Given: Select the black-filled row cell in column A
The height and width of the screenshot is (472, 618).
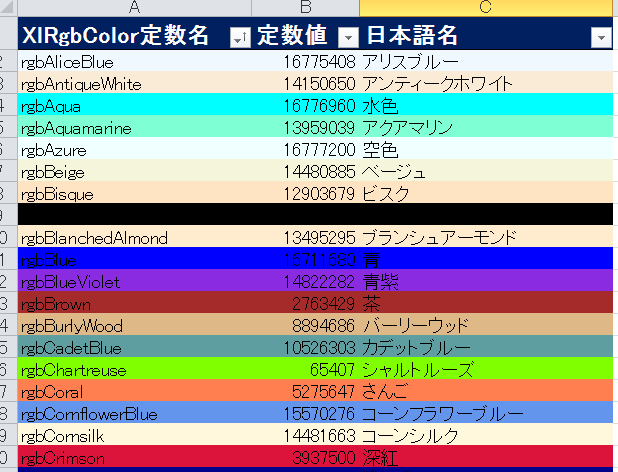Looking at the screenshot, I should 134,215.
